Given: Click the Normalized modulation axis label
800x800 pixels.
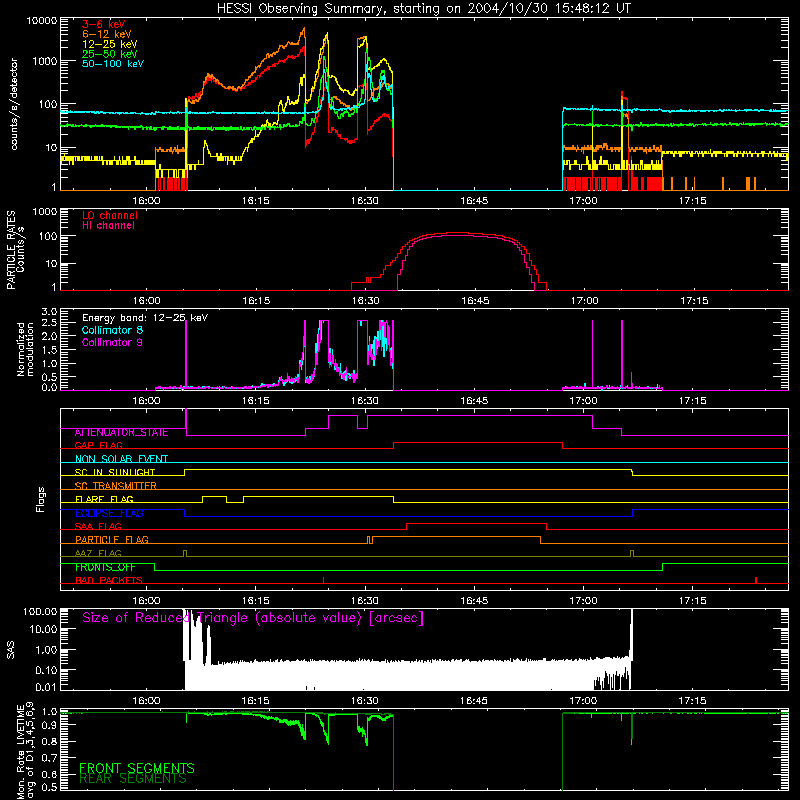Looking at the screenshot, I should [x=25, y=349].
